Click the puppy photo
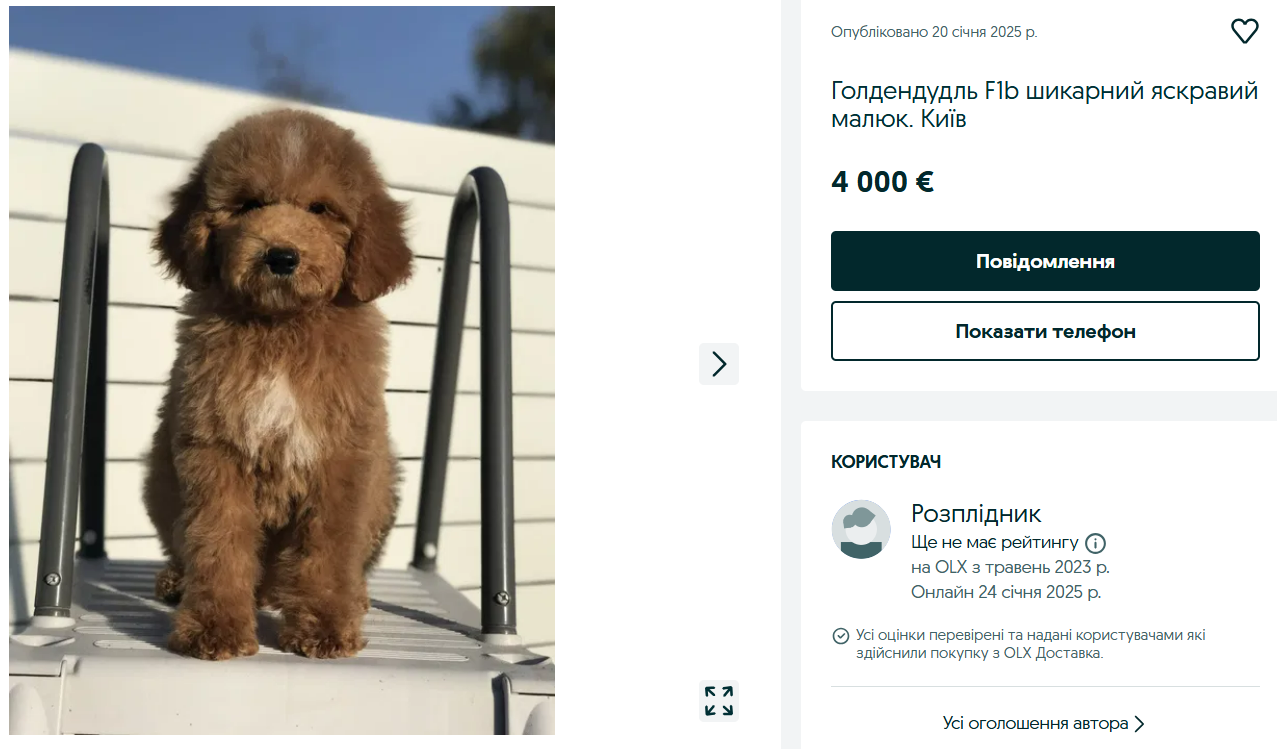The image size is (1277, 749). point(280,375)
